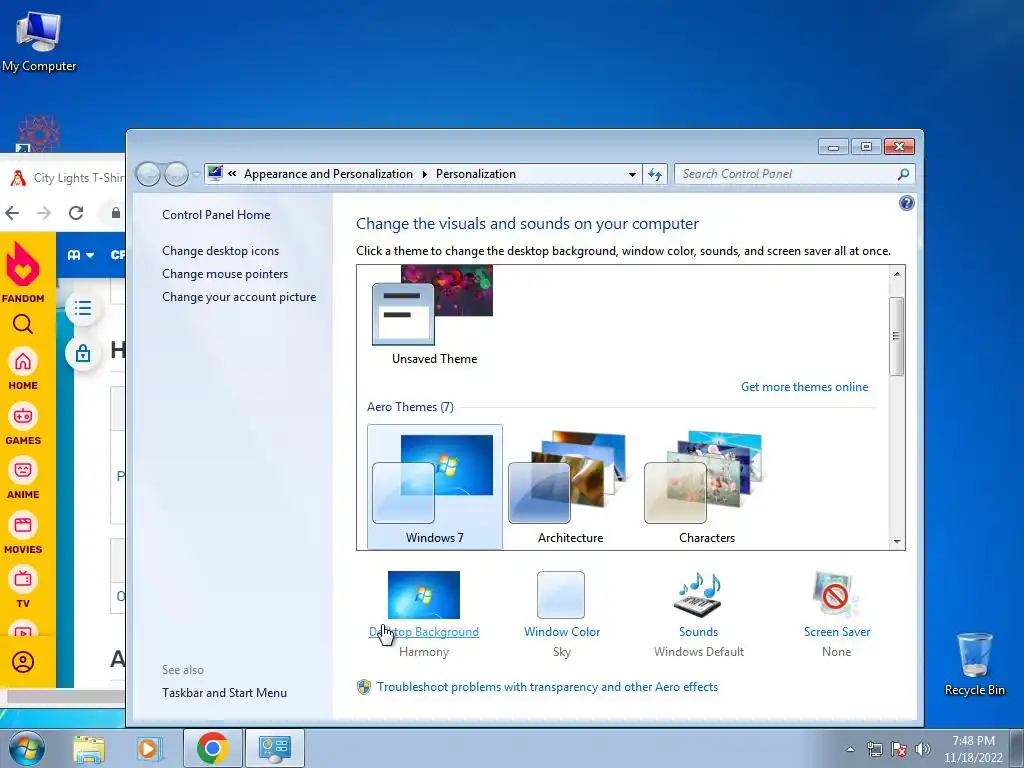Viewport: 1024px width, 768px height.
Task: Go back with the Control Panel back arrow
Action: coord(148,174)
